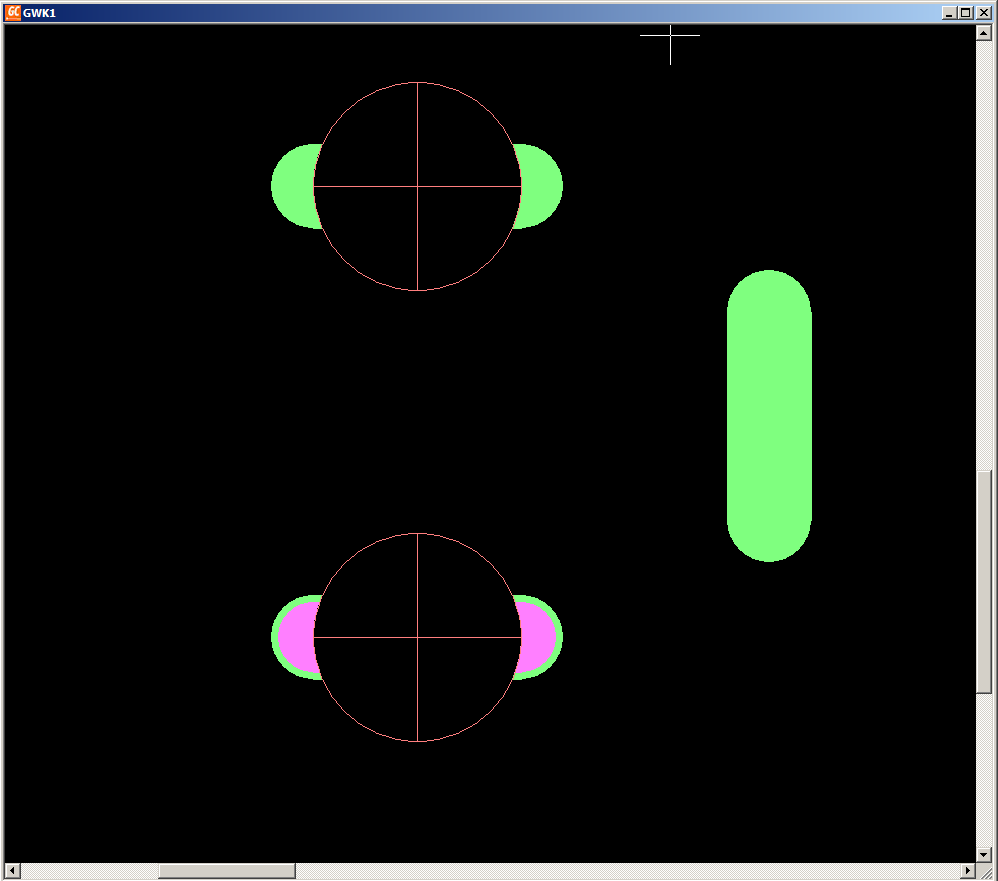Click the vertical scrollbar thumb
998x881 pixels.
click(984, 582)
